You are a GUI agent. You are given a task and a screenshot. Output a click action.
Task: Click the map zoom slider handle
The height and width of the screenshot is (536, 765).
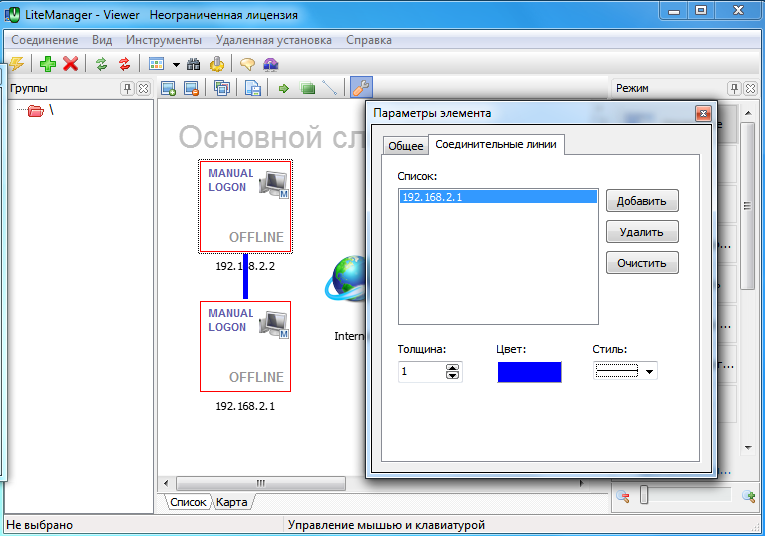click(644, 495)
